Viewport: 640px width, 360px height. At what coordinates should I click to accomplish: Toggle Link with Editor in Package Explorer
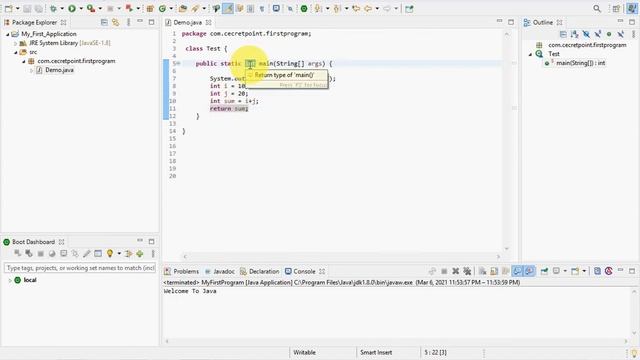116,22
